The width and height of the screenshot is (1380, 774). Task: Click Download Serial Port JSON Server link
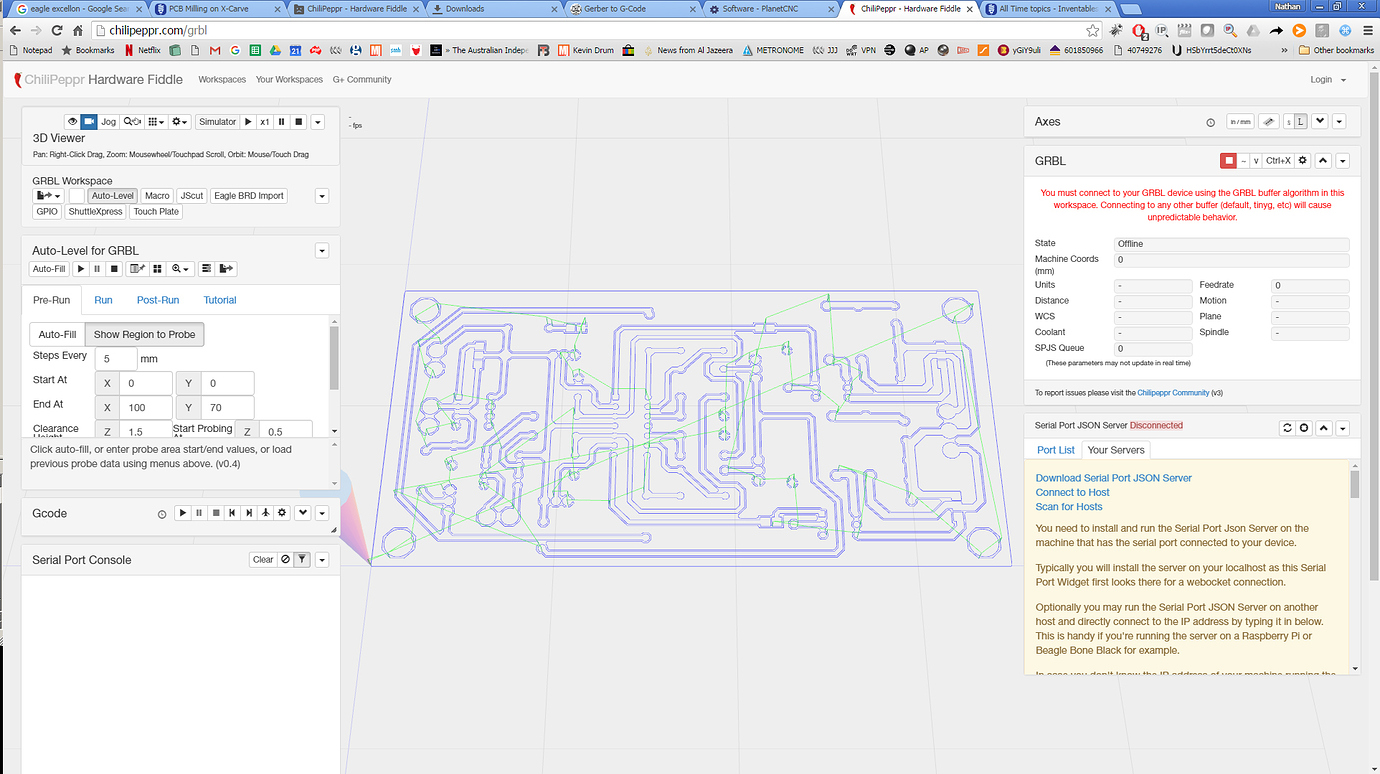coord(1113,478)
